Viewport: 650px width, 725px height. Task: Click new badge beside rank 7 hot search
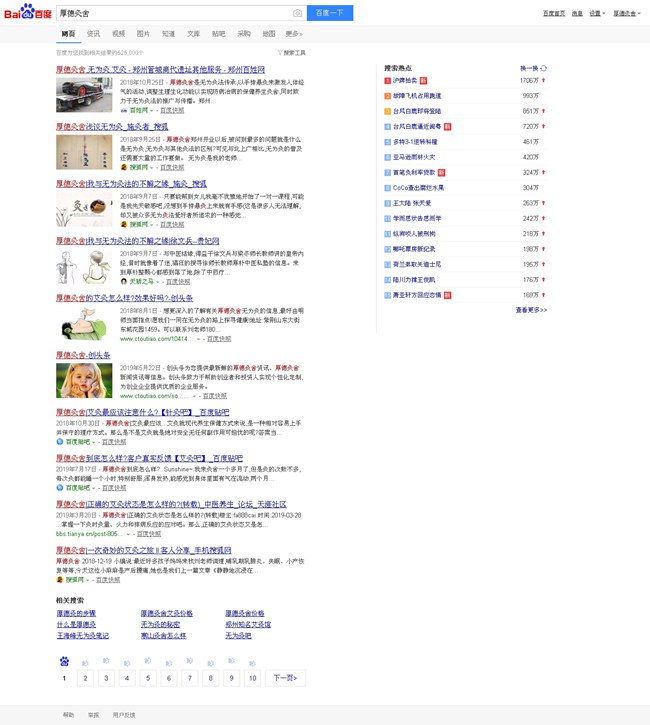[442, 172]
